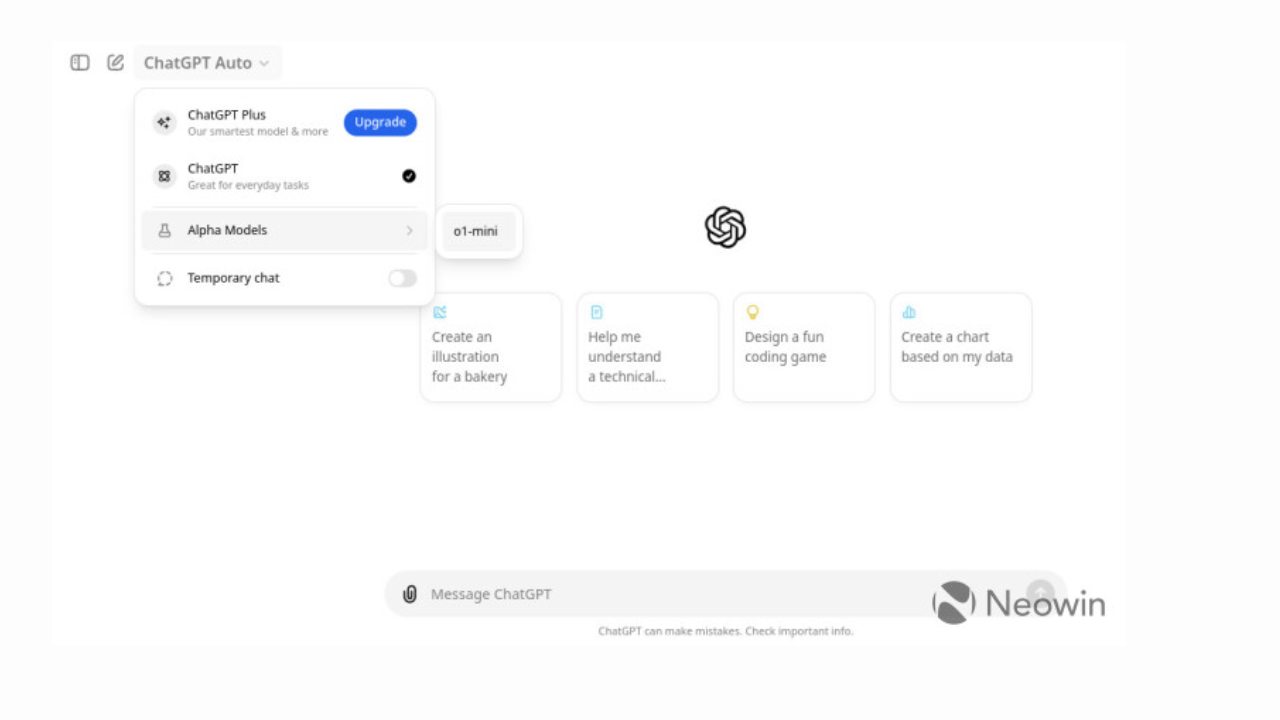The image size is (1280, 720).
Task: Click the ChatGPT can make mistakes disclaimer text
Action: pyautogui.click(x=725, y=631)
